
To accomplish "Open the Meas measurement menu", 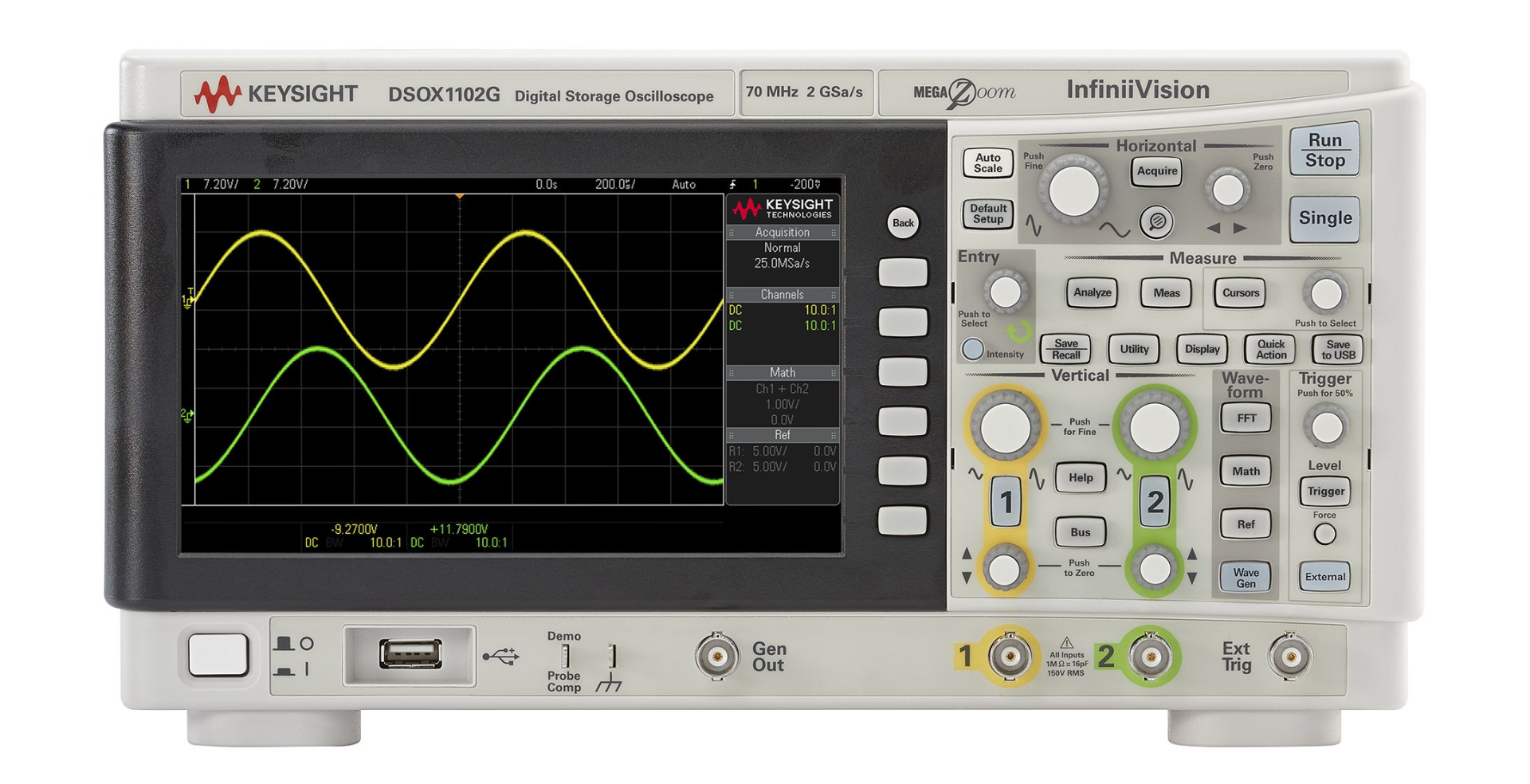I will click(x=1166, y=293).
